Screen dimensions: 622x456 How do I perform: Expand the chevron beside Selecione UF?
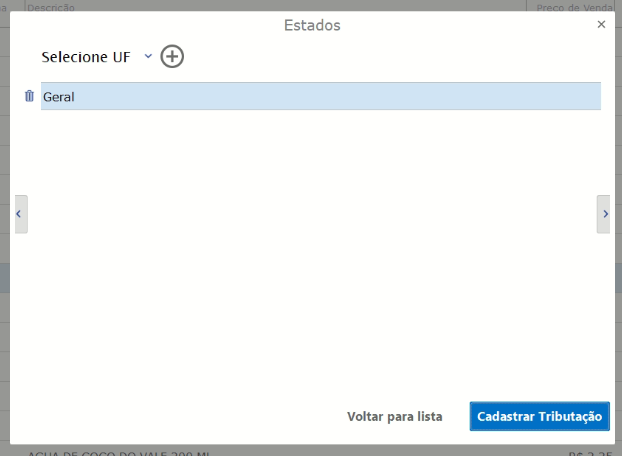coord(148,57)
